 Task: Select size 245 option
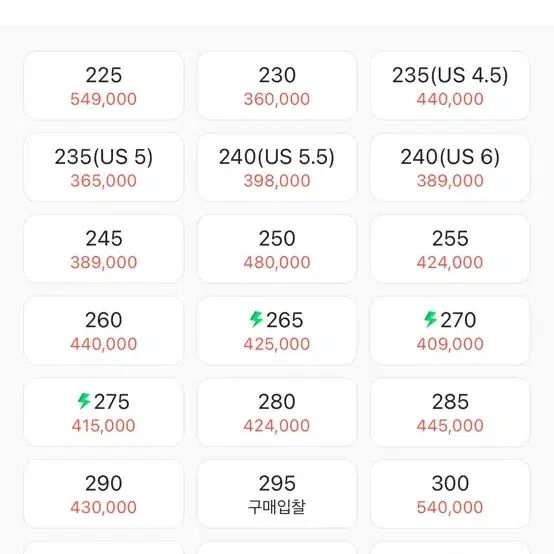104,249
